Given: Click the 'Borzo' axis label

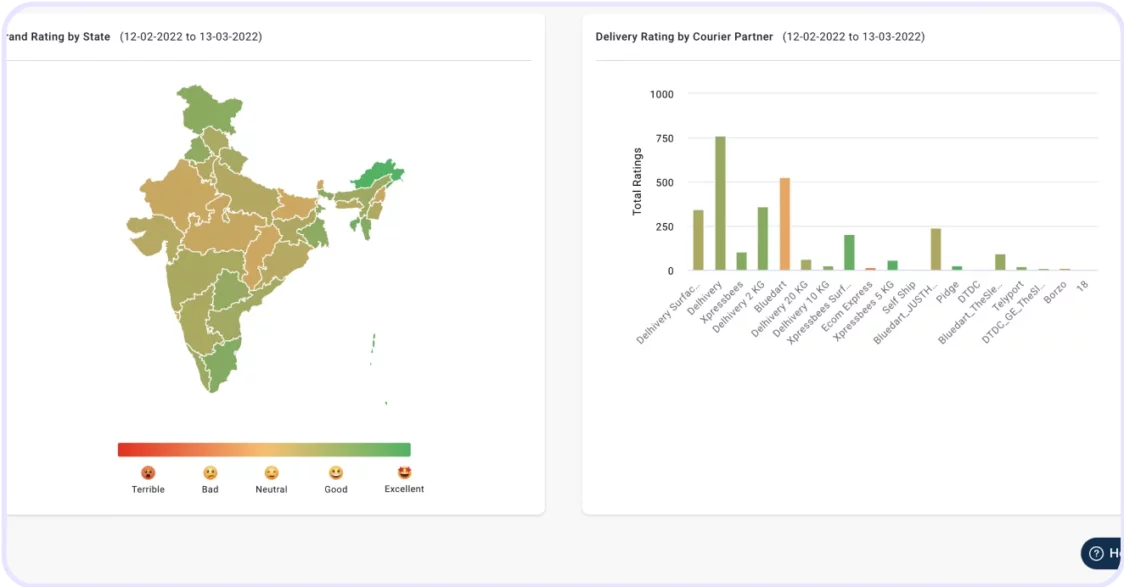Looking at the screenshot, I should 1055,292.
